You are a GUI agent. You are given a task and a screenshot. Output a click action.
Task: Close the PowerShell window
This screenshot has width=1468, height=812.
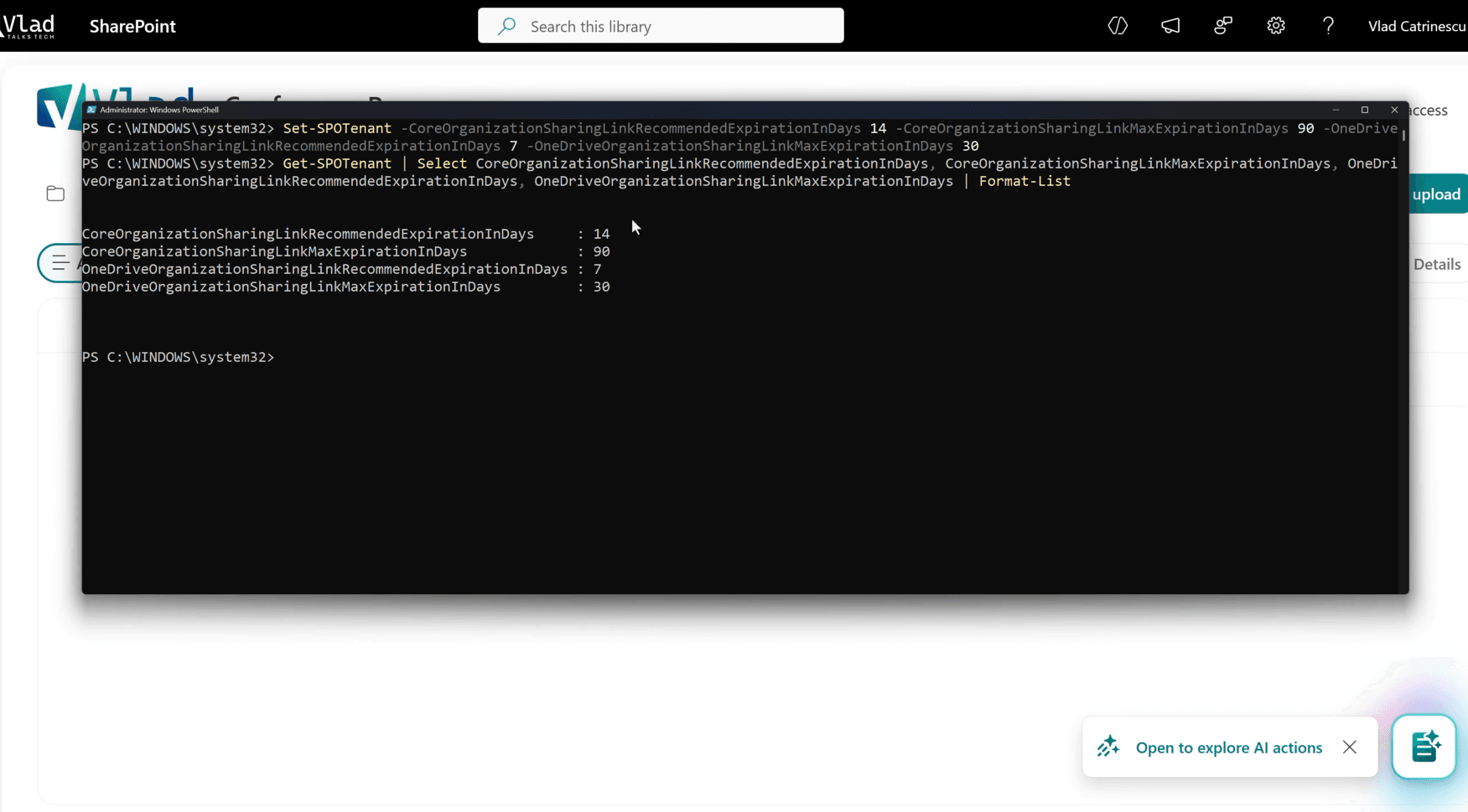click(1394, 110)
